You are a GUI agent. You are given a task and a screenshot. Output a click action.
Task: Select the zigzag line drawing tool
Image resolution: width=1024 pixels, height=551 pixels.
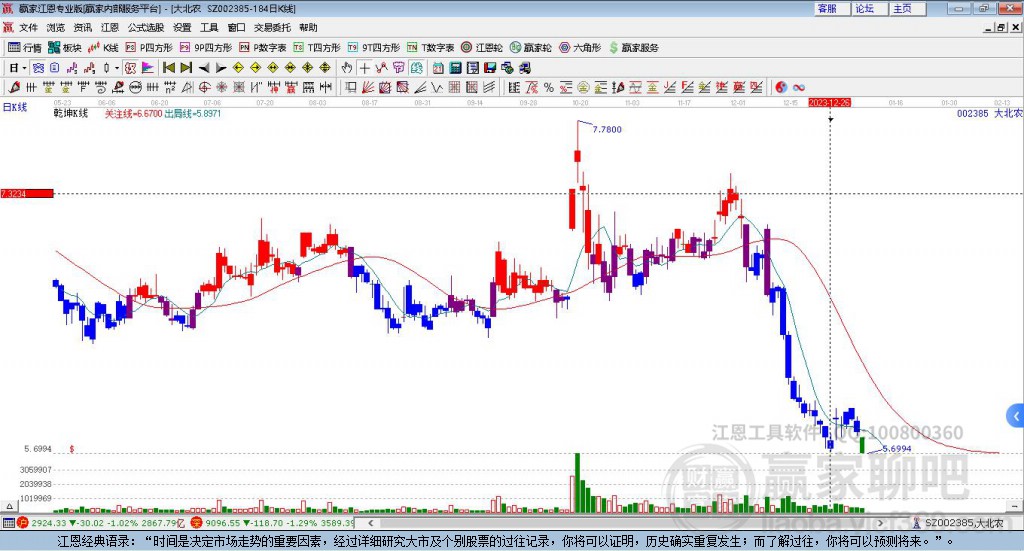pos(381,68)
